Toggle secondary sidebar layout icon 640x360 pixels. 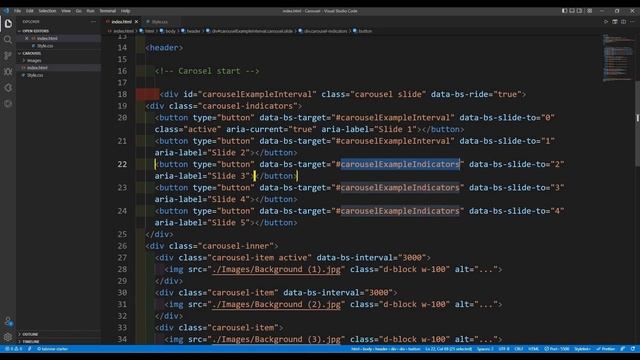coord(580,11)
